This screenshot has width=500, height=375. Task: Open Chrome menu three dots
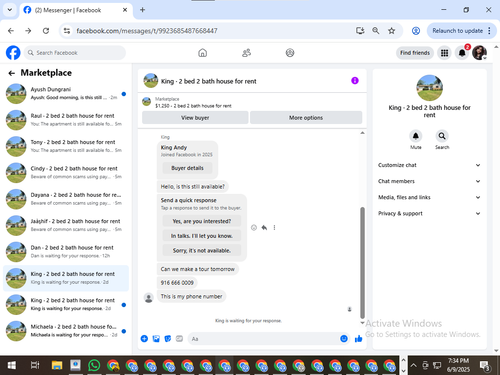tap(489, 31)
